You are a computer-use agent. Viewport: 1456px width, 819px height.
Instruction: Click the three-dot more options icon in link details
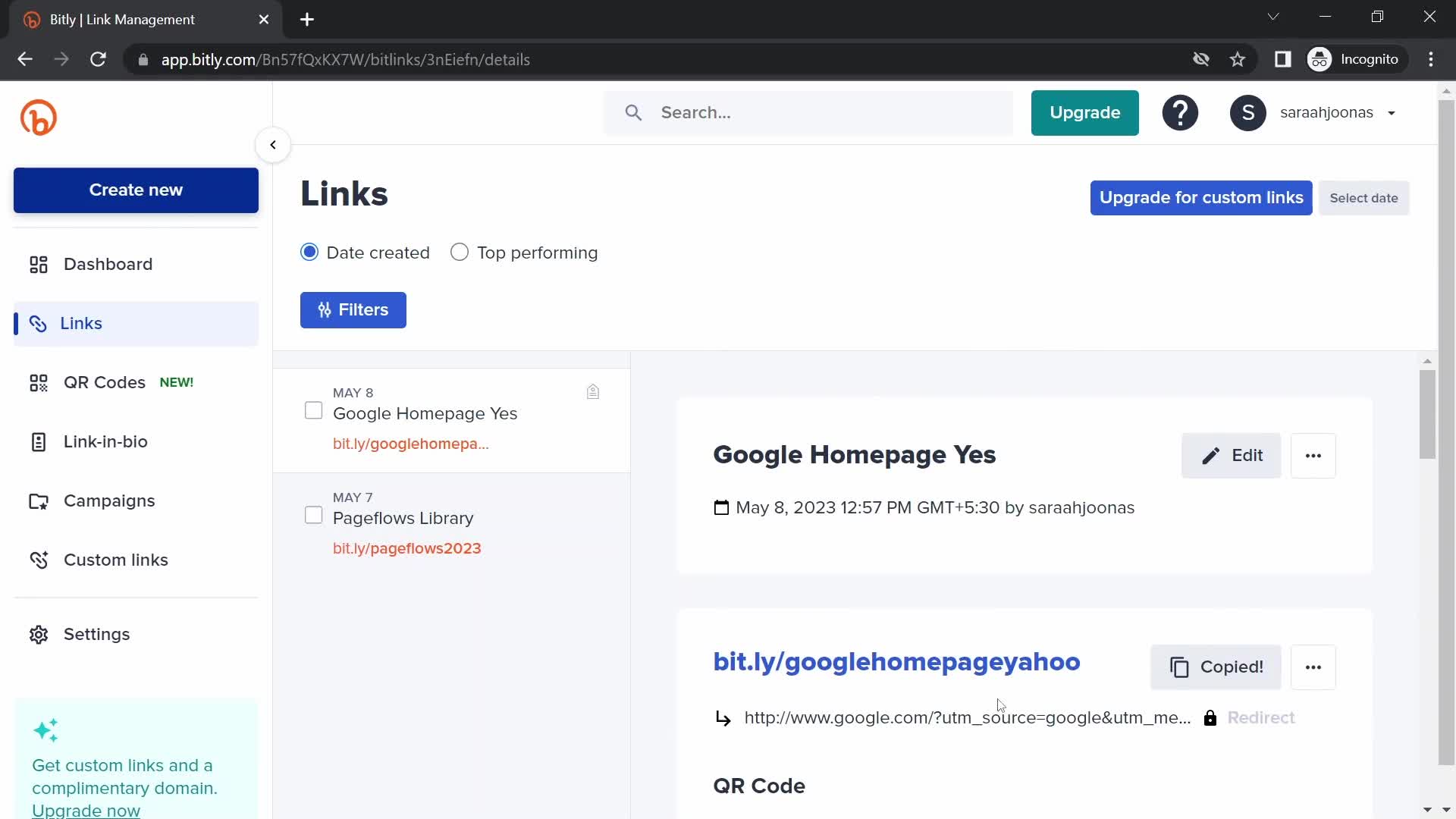point(1313,455)
